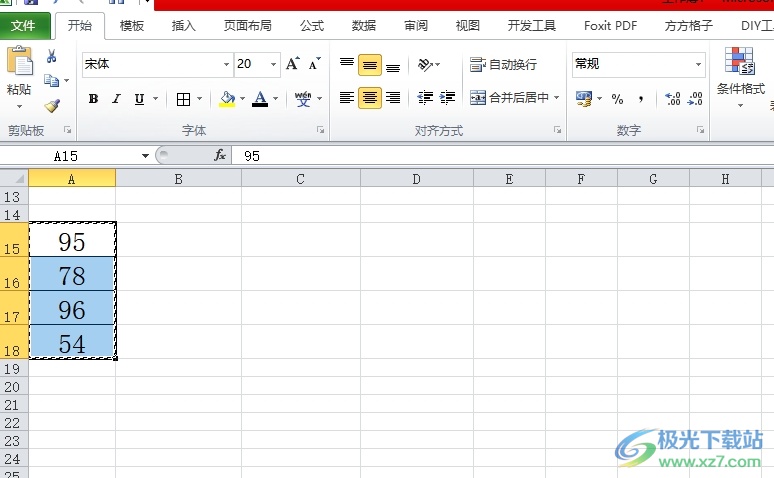Image resolution: width=774 pixels, height=478 pixels.
Task: Apply the yellow fill color bucket
Action: point(227,99)
